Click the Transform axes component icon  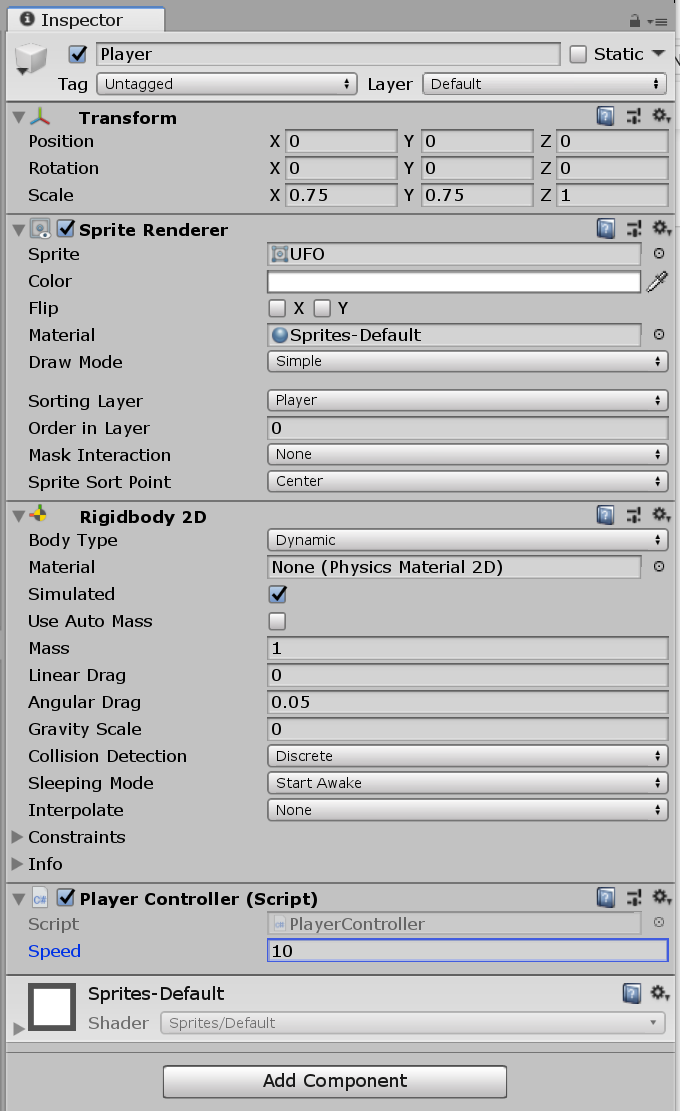click(40, 117)
